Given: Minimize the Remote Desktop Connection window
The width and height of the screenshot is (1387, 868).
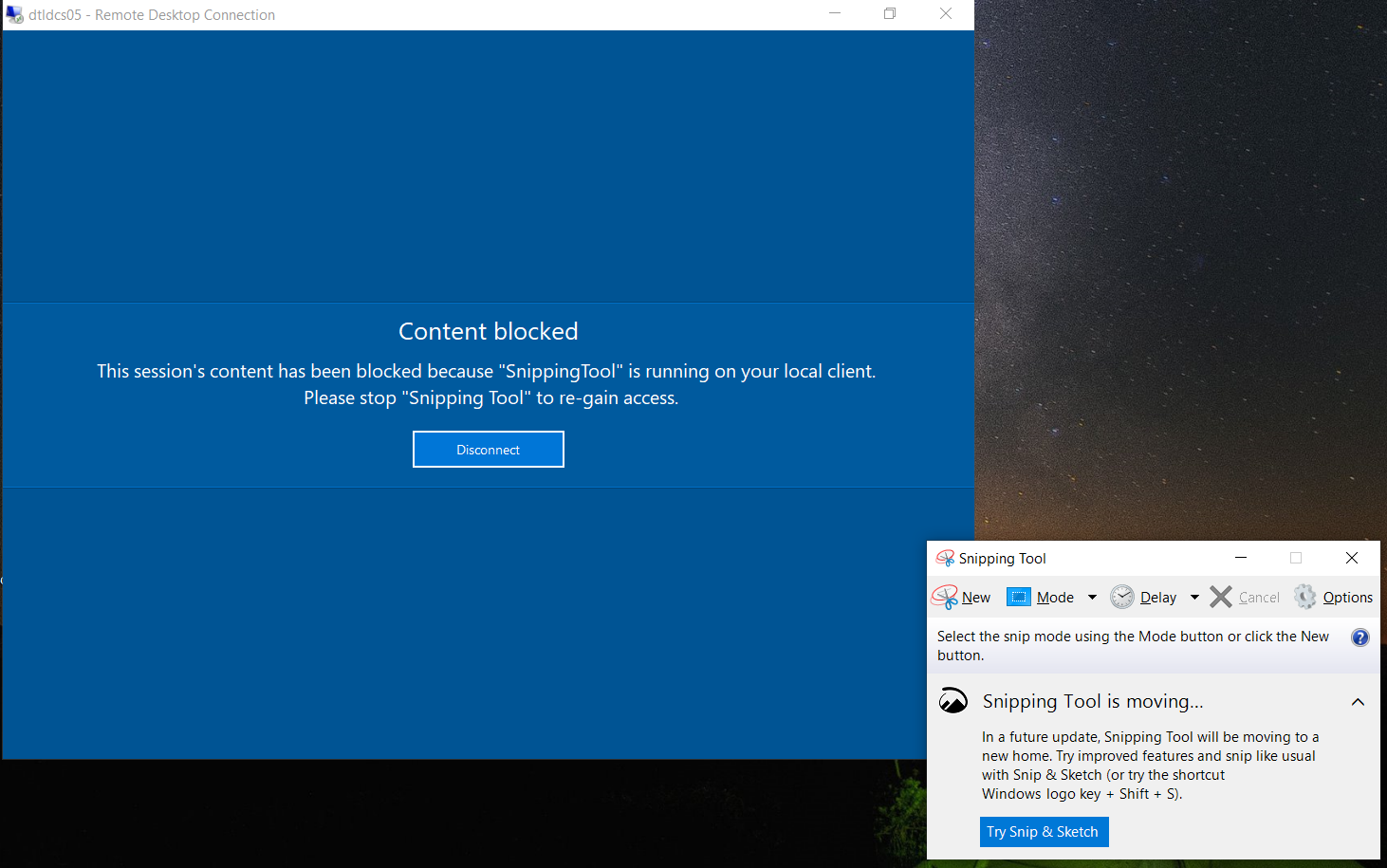Looking at the screenshot, I should pos(834,13).
